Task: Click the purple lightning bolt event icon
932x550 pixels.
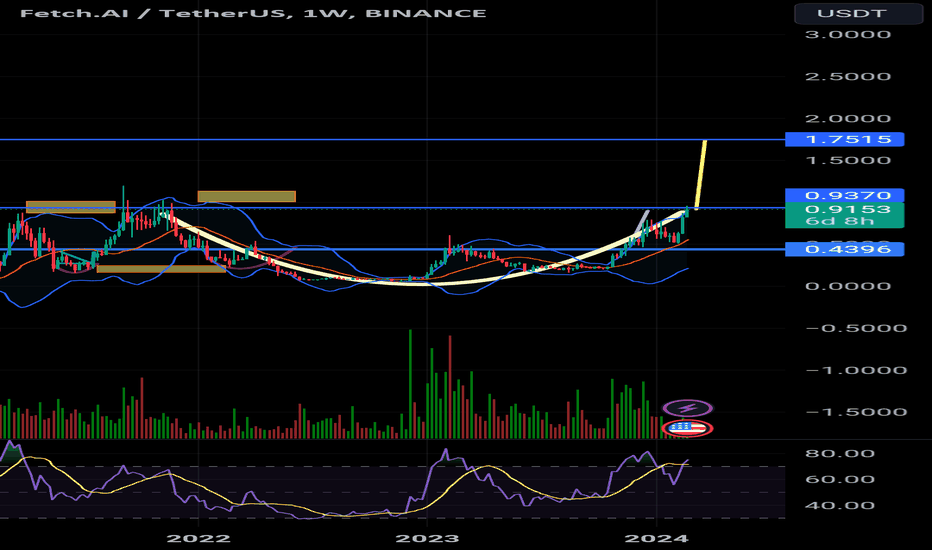Action: tap(688, 408)
